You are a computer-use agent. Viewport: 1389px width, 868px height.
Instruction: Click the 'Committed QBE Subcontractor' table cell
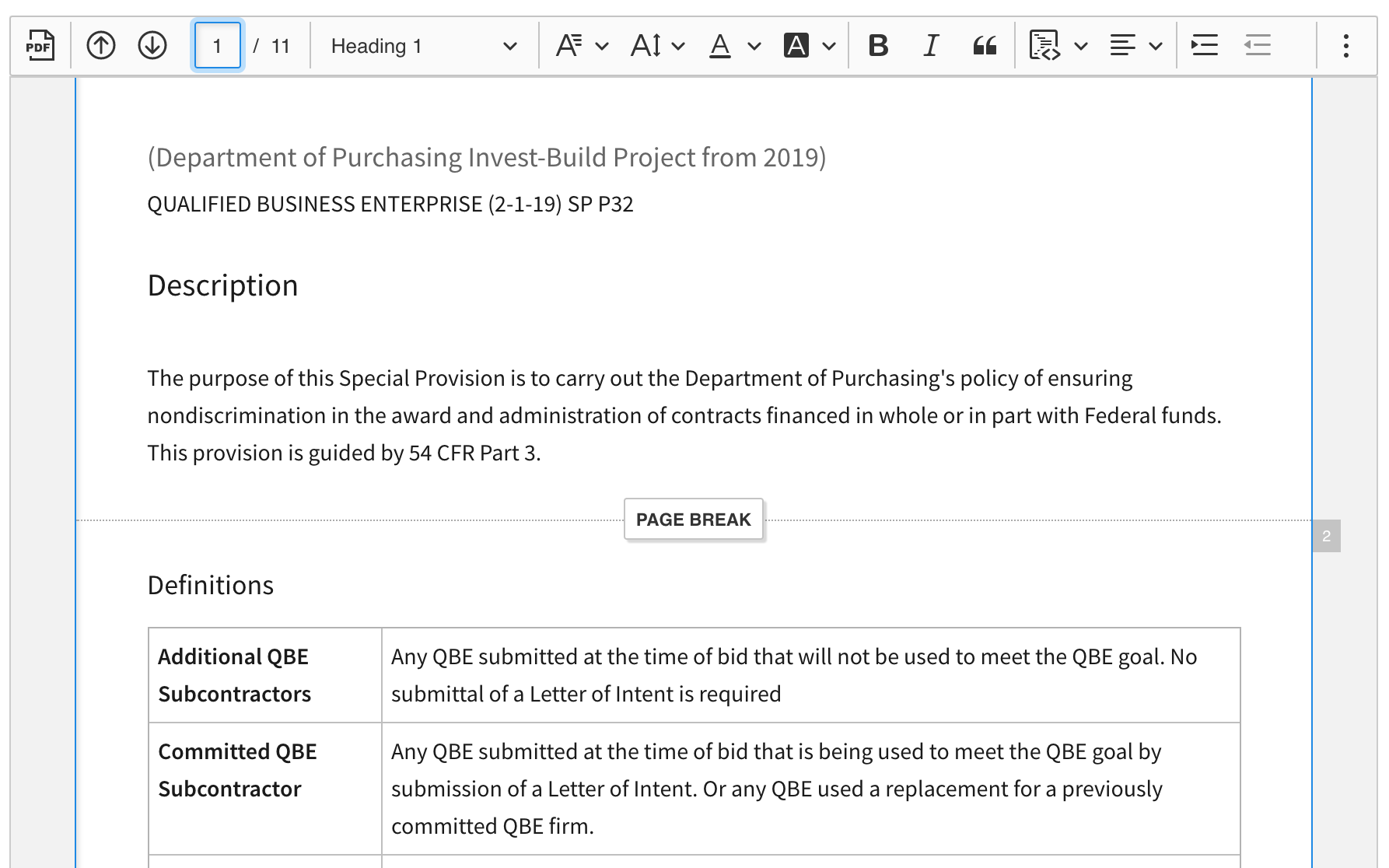pyautogui.click(x=265, y=789)
